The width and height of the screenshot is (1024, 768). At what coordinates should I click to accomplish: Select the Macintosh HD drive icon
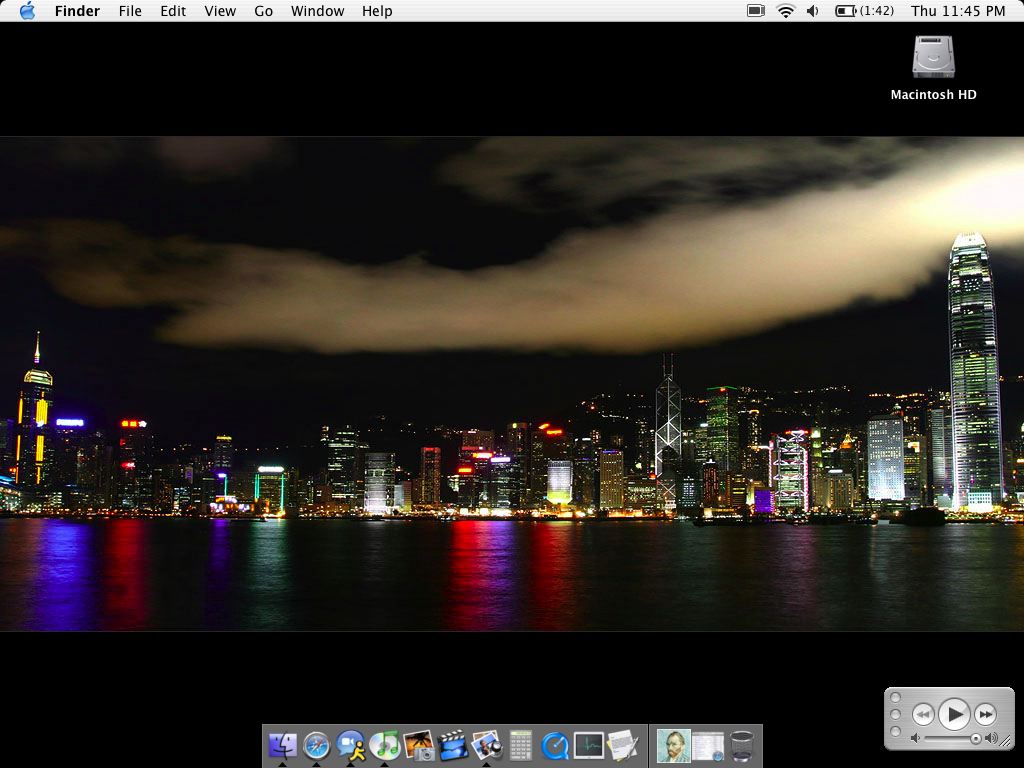tap(933, 58)
